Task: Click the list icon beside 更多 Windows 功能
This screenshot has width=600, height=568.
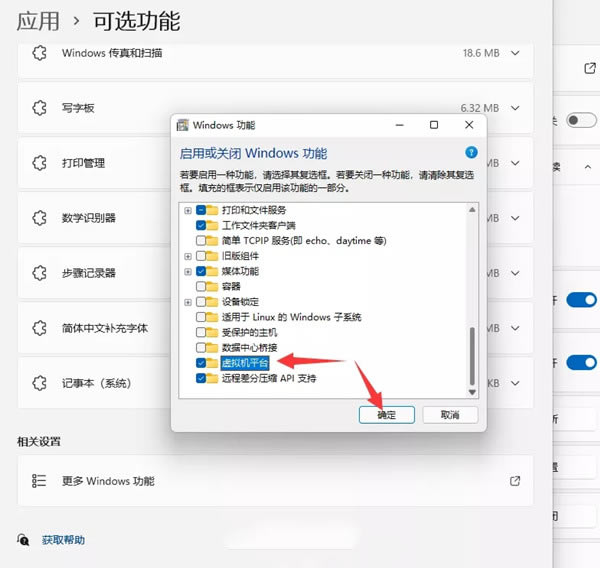Action: click(39, 481)
